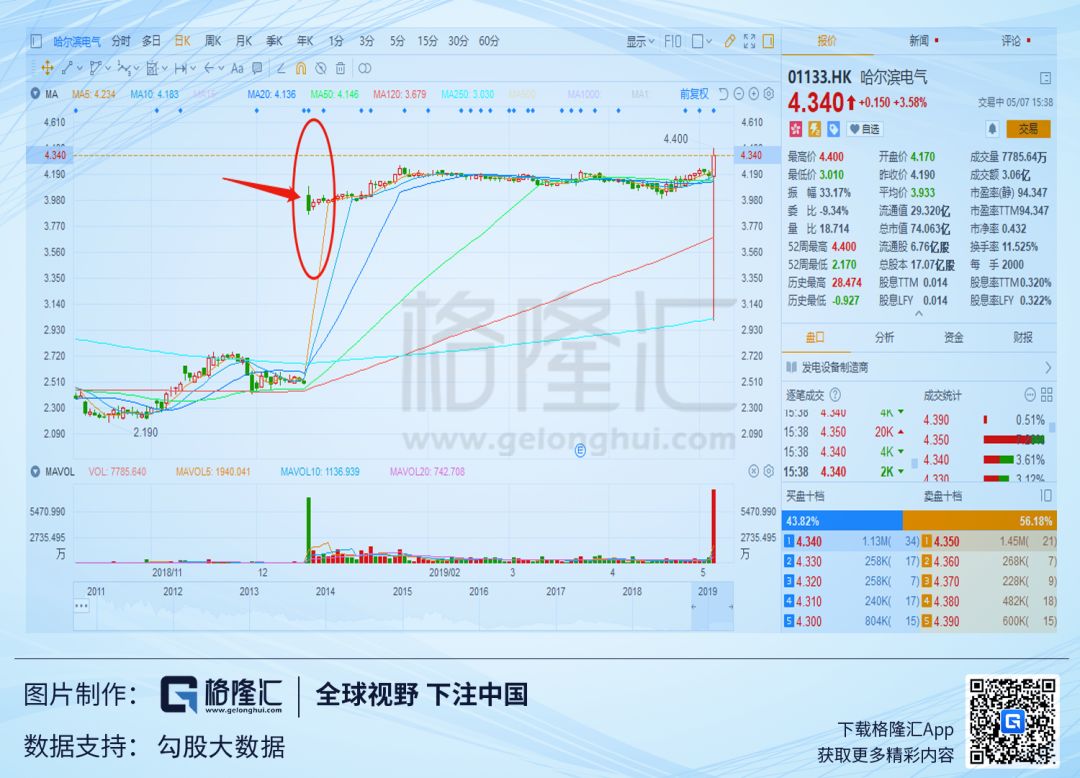
Task: Toggle the MA120 moving average line
Action: (x=399, y=94)
